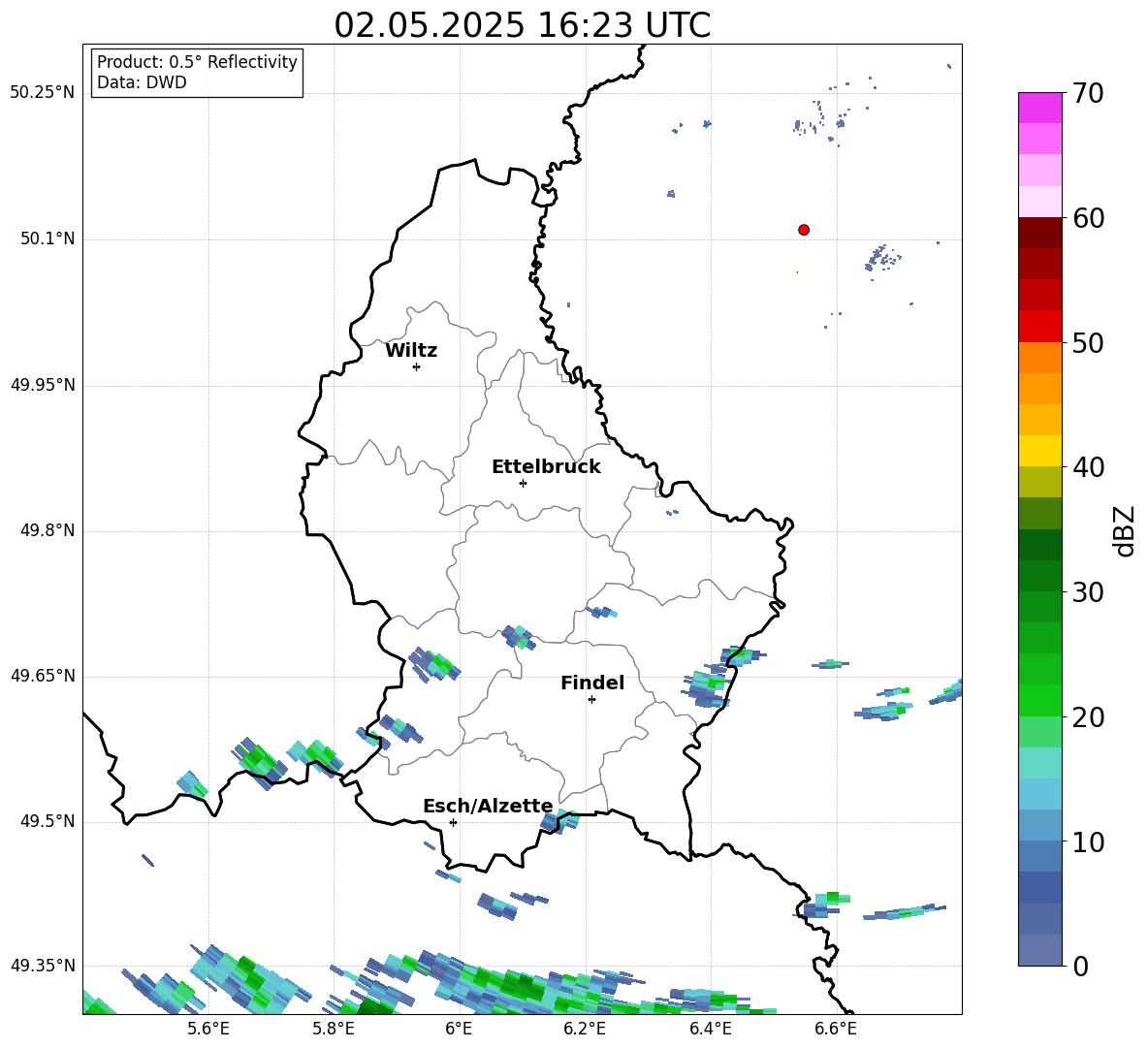The width and height of the screenshot is (1148, 1048).
Task: Click the red station marker dot
Action: pyautogui.click(x=804, y=230)
